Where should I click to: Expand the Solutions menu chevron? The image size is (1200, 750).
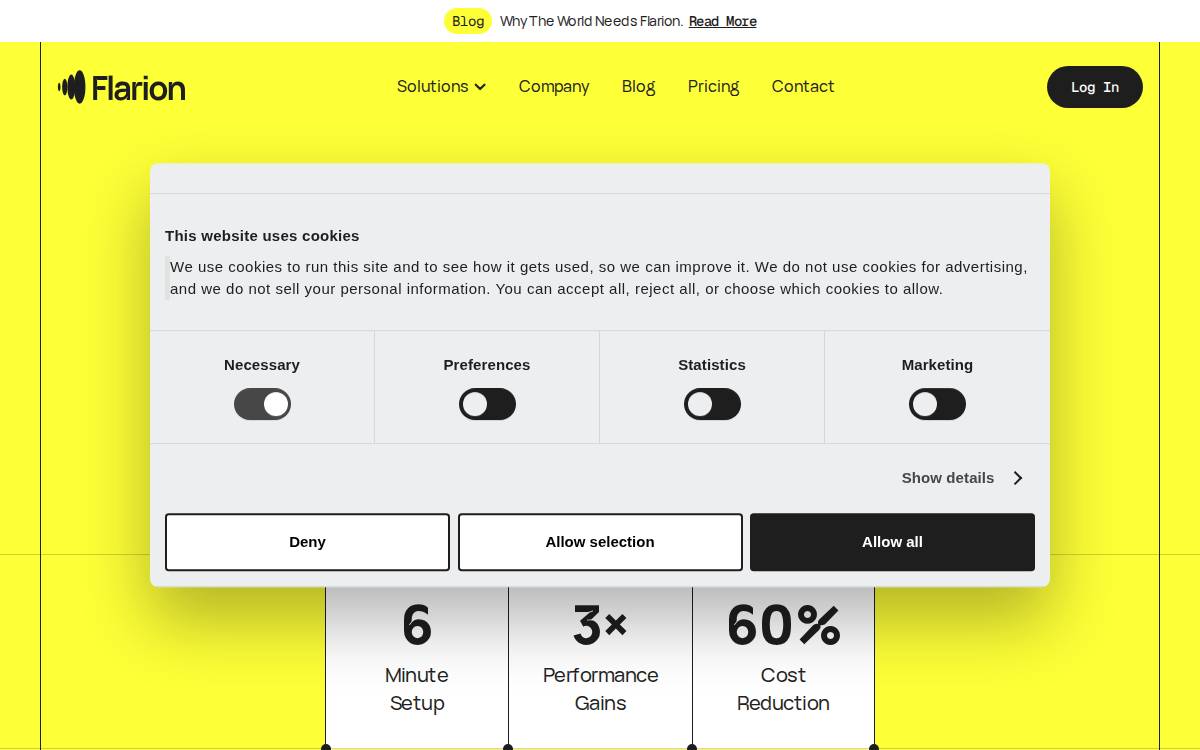pos(480,87)
